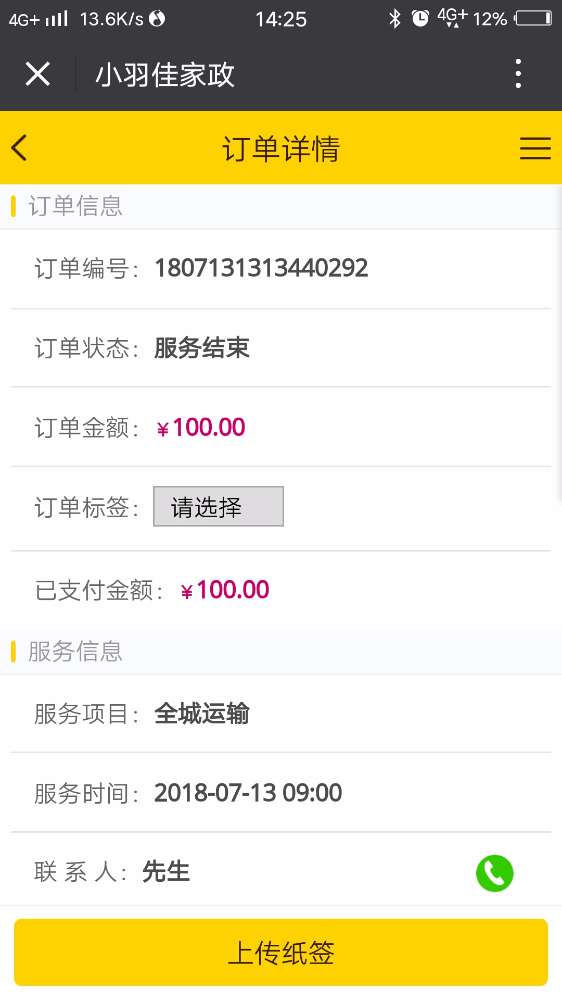Tap service time 2018-07-13 09:00

[x=248, y=793]
